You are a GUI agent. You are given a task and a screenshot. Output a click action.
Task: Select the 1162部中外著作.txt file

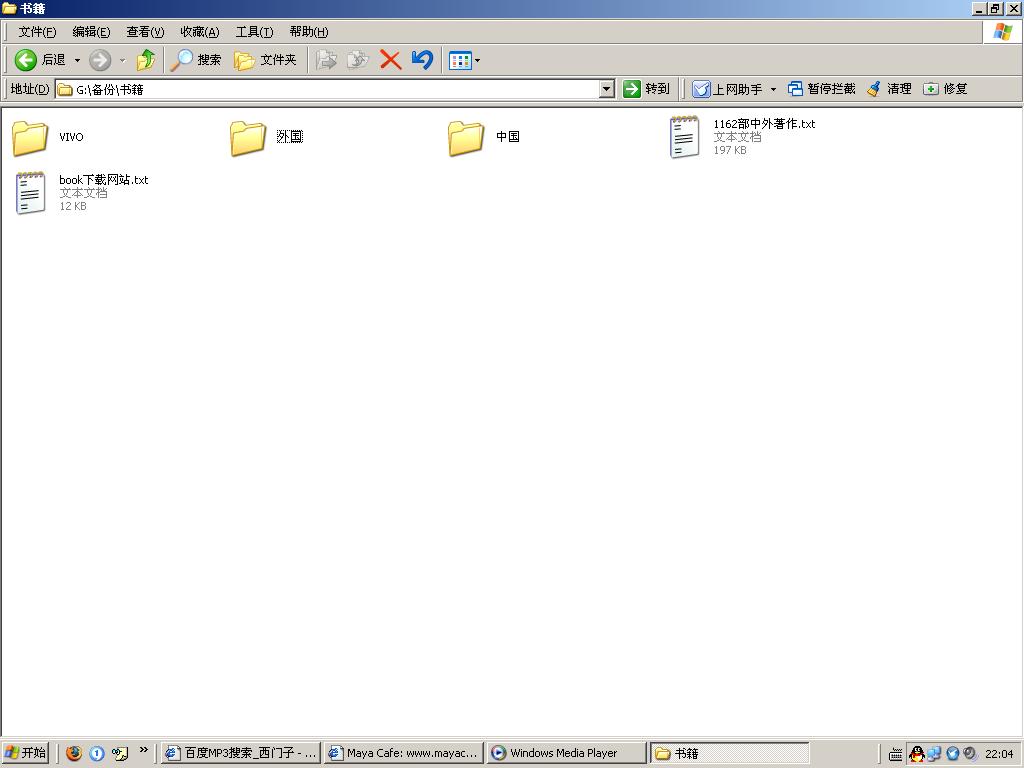point(685,137)
